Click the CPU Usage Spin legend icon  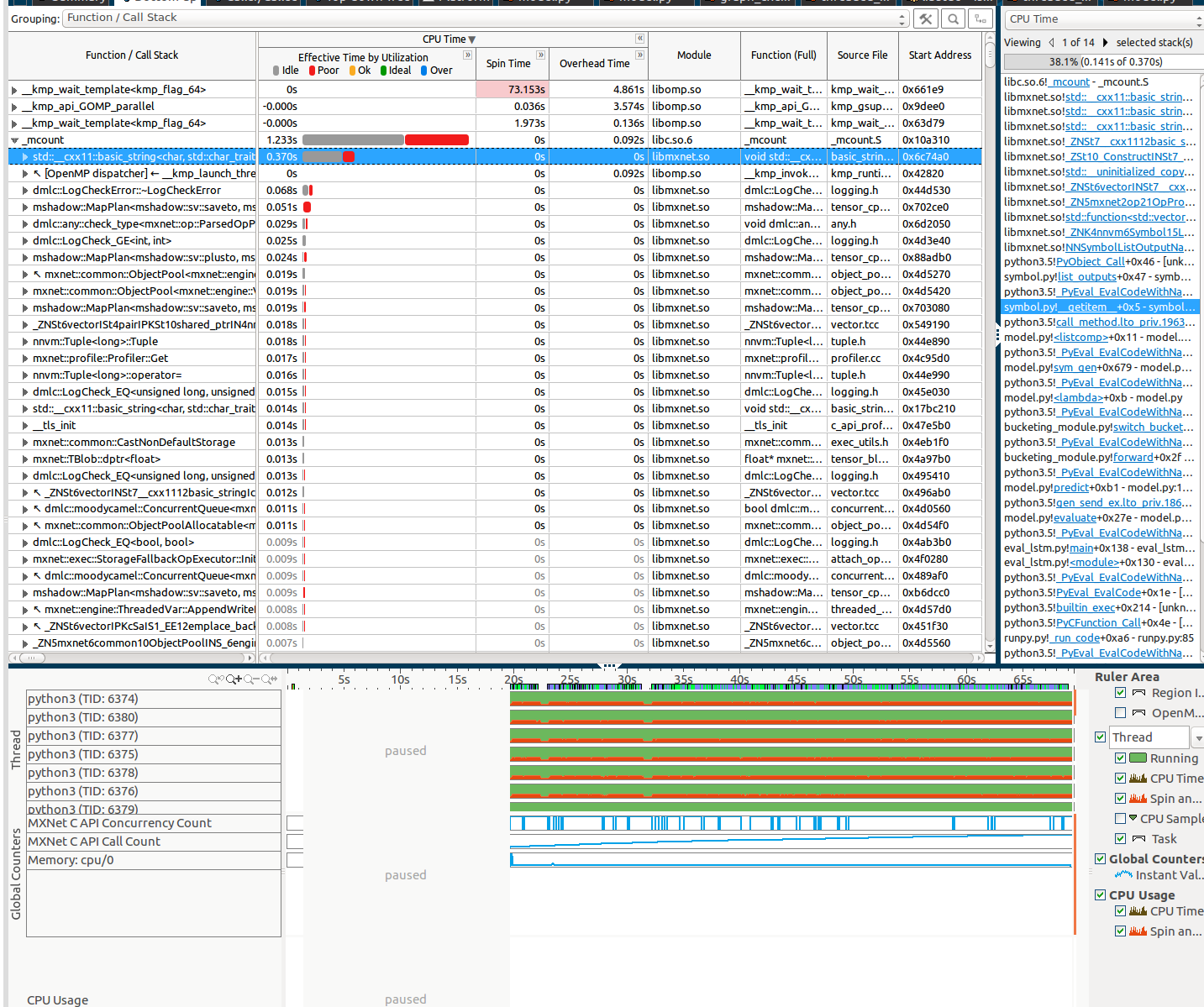pyautogui.click(x=1138, y=931)
